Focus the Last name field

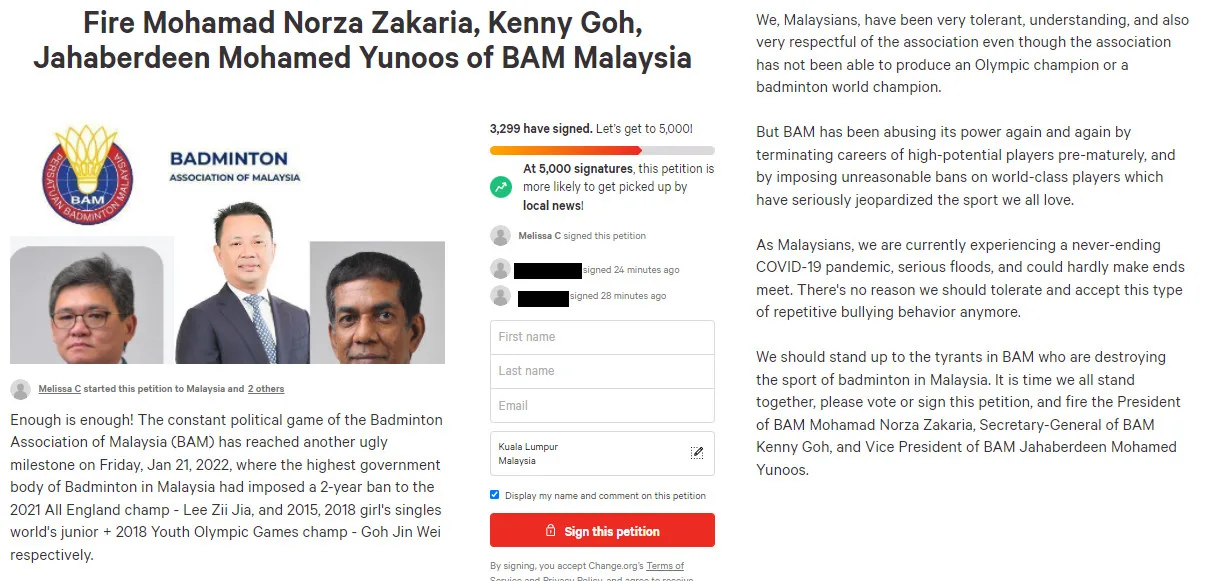click(x=602, y=371)
